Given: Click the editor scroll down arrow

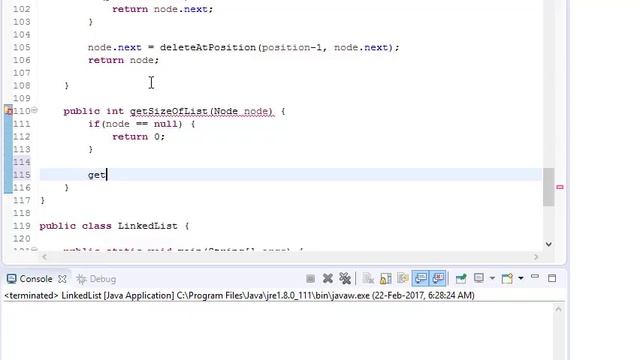Looking at the screenshot, I should 549,244.
